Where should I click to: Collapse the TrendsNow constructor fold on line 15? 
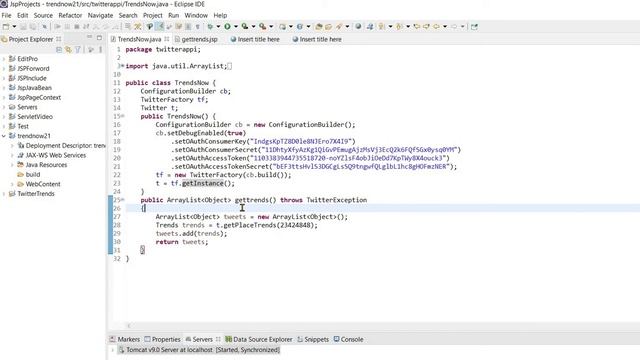[x=122, y=116]
